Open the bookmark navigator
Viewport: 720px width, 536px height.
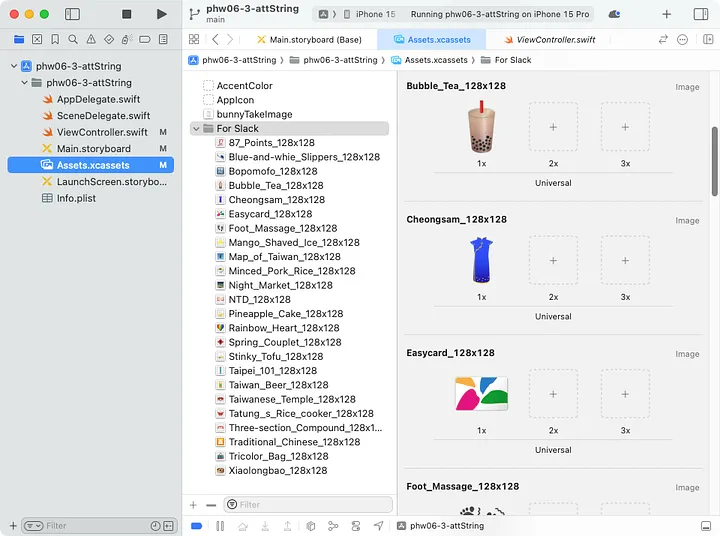click(x=55, y=39)
